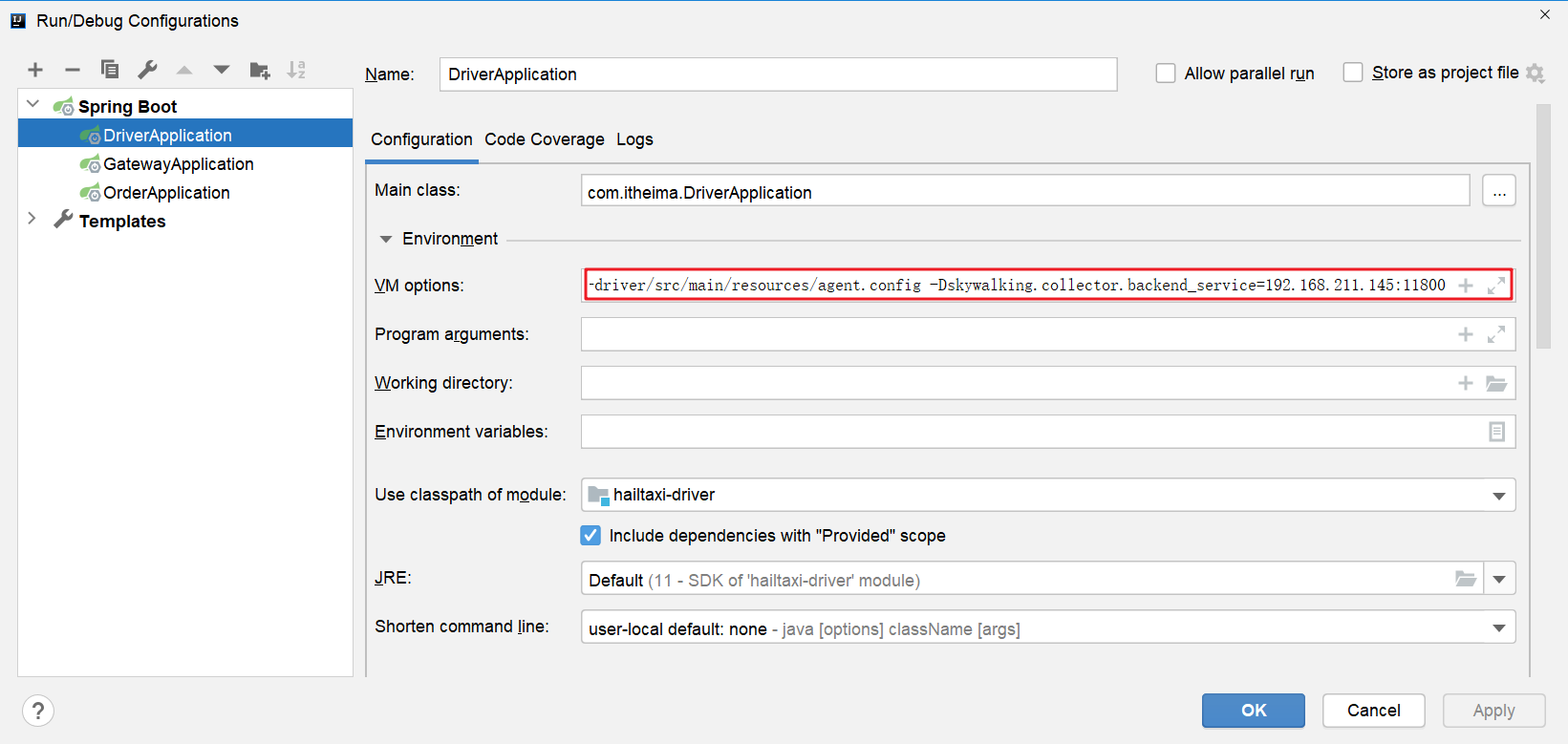Insert macro plus in Program arguments field
Viewport: 1568px width, 744px height.
click(1466, 334)
